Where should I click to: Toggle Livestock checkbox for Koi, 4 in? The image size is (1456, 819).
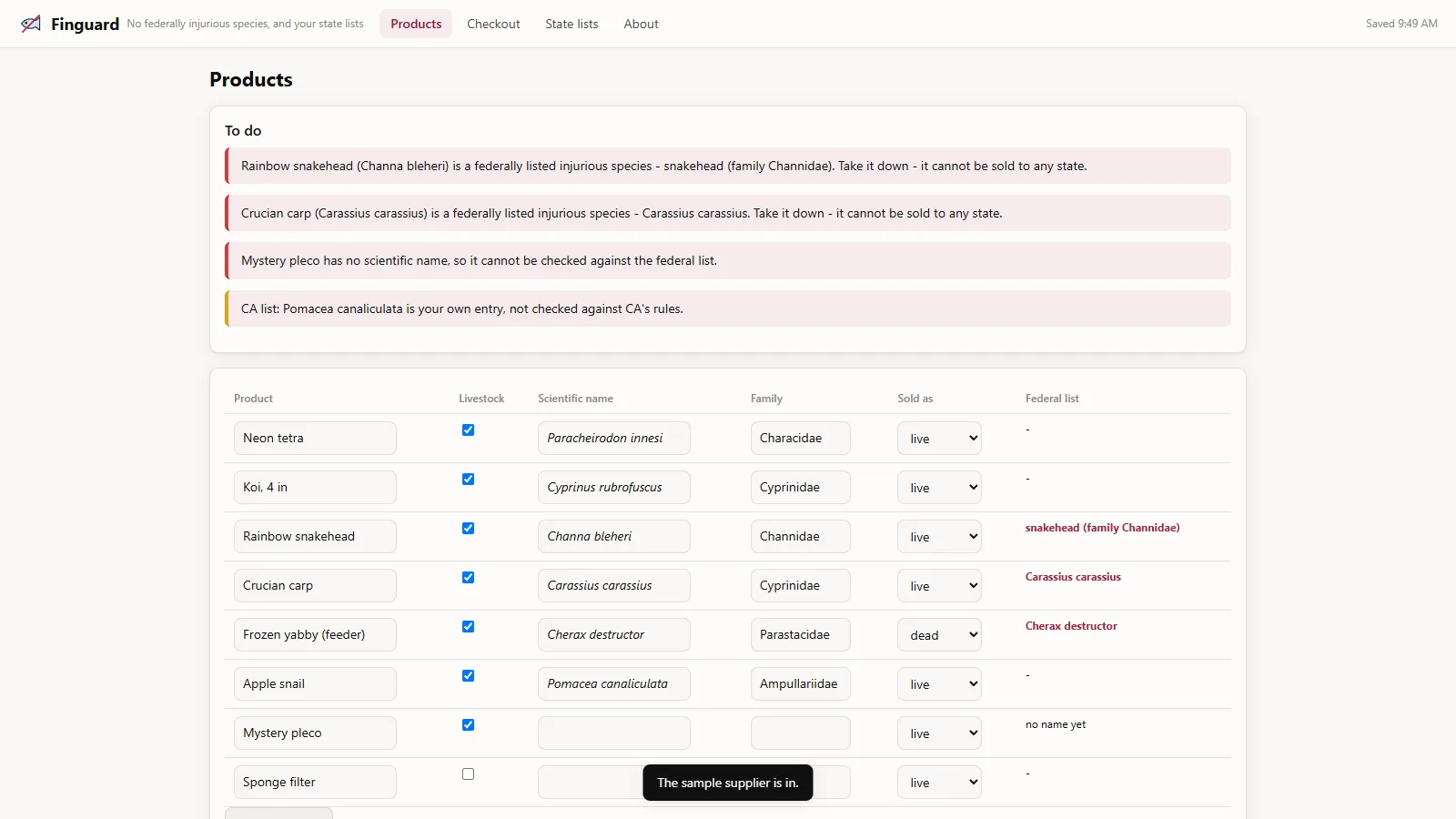click(x=468, y=480)
